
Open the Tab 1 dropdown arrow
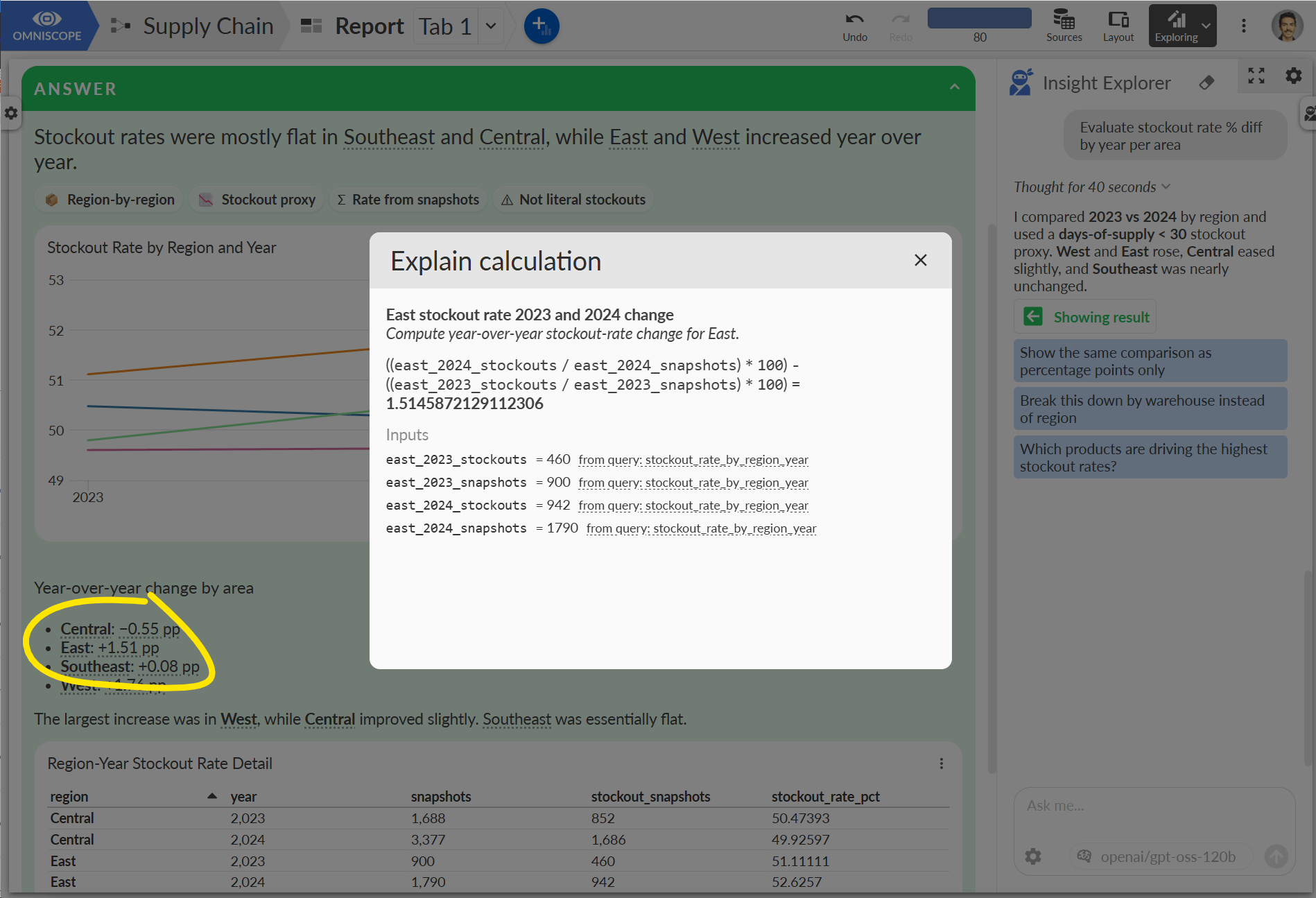(x=491, y=26)
